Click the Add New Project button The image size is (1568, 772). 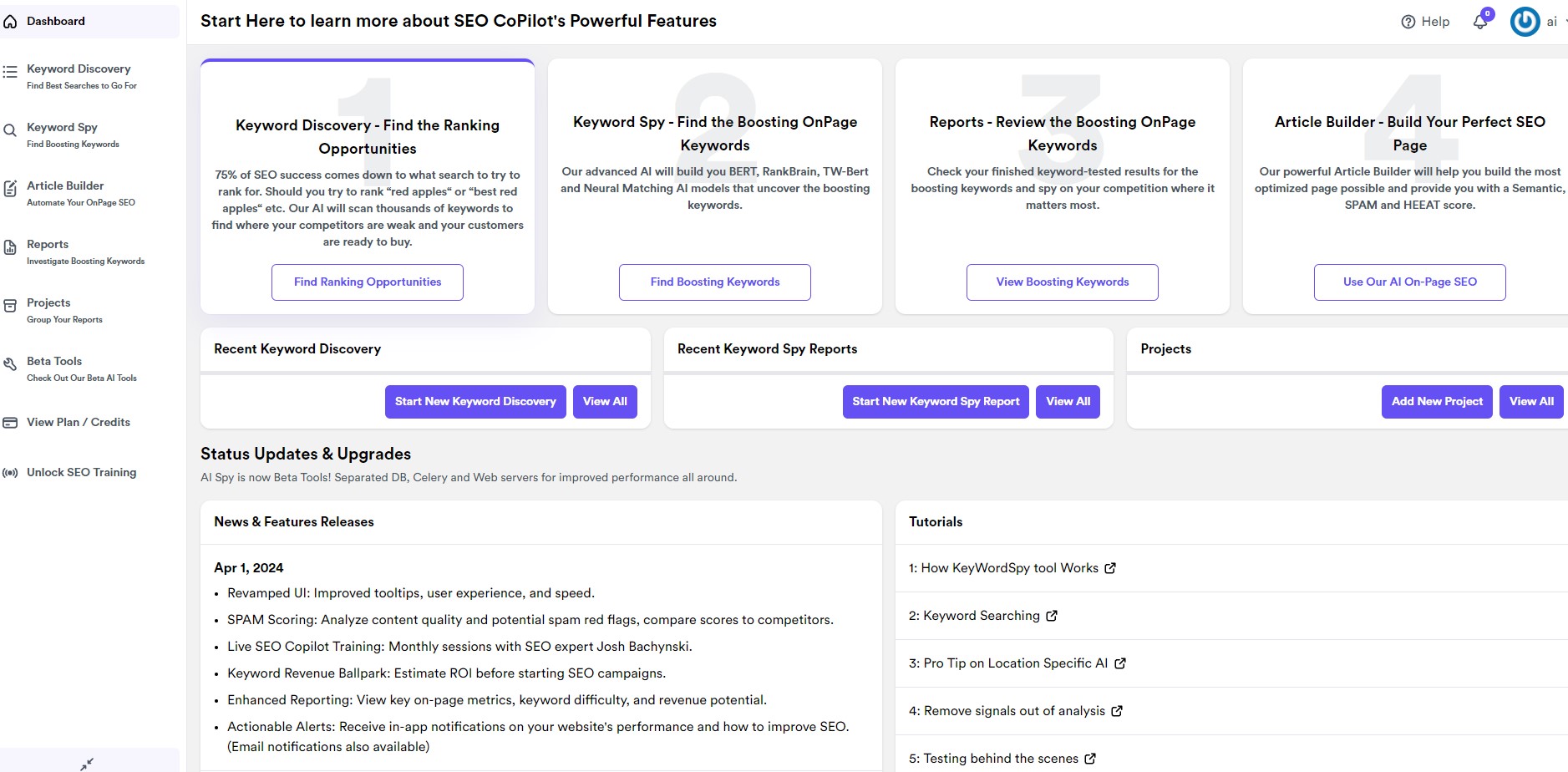(1437, 402)
